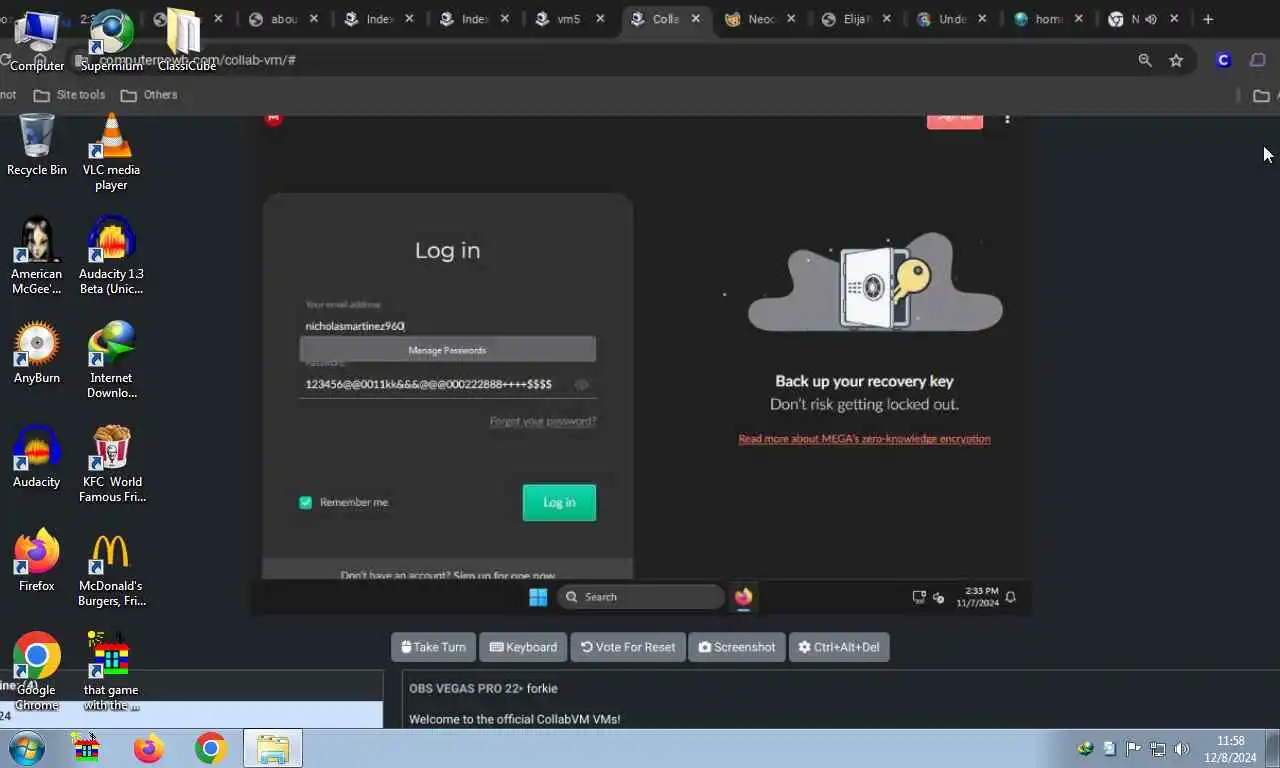1280x768 pixels.
Task: Open the virtual Keyboard button
Action: click(x=523, y=647)
